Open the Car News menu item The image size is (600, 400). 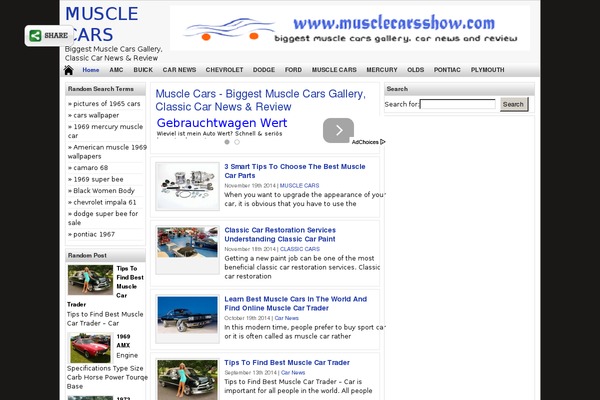179,70
